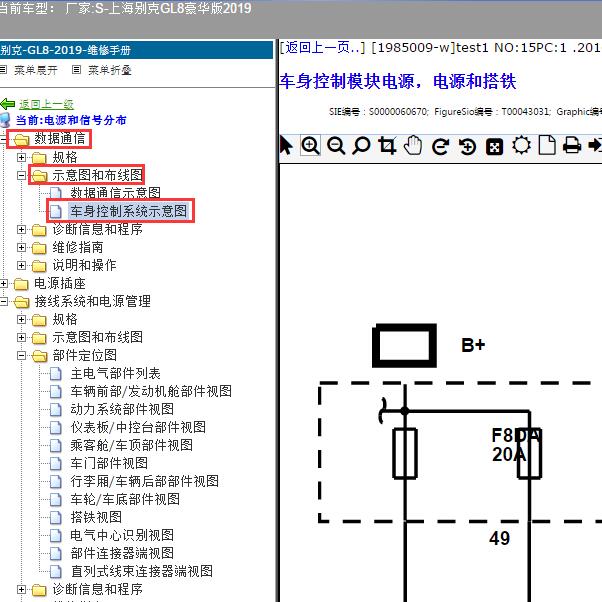The image size is (602, 602).
Task: Choose the plain magnifier search tool
Action: [x=361, y=146]
